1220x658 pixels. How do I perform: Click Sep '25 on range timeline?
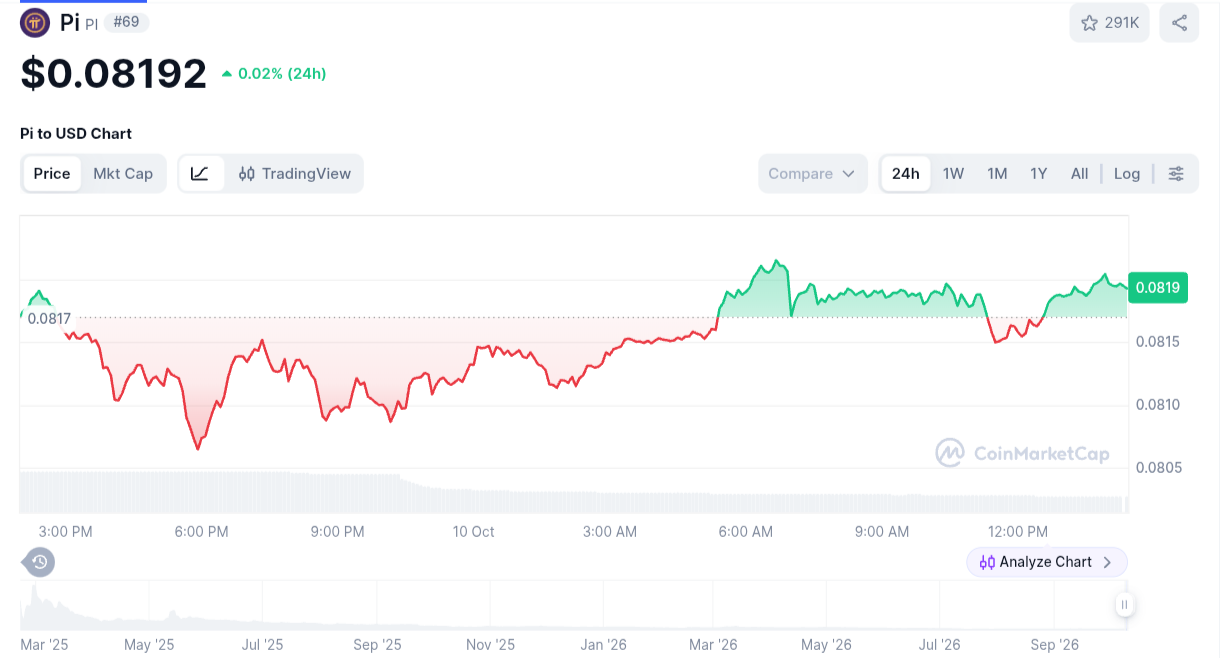[x=379, y=644]
